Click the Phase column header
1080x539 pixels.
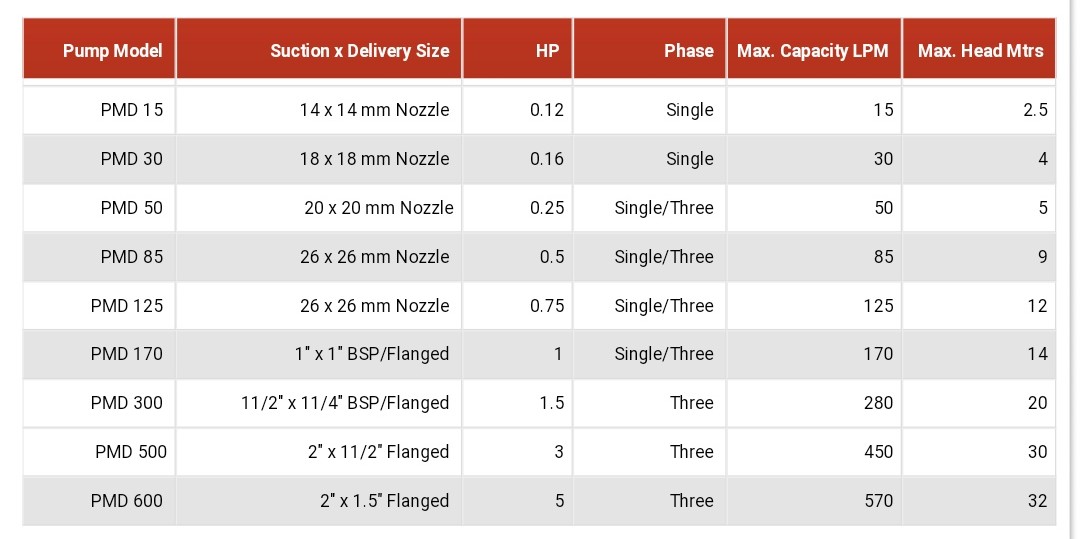688,51
